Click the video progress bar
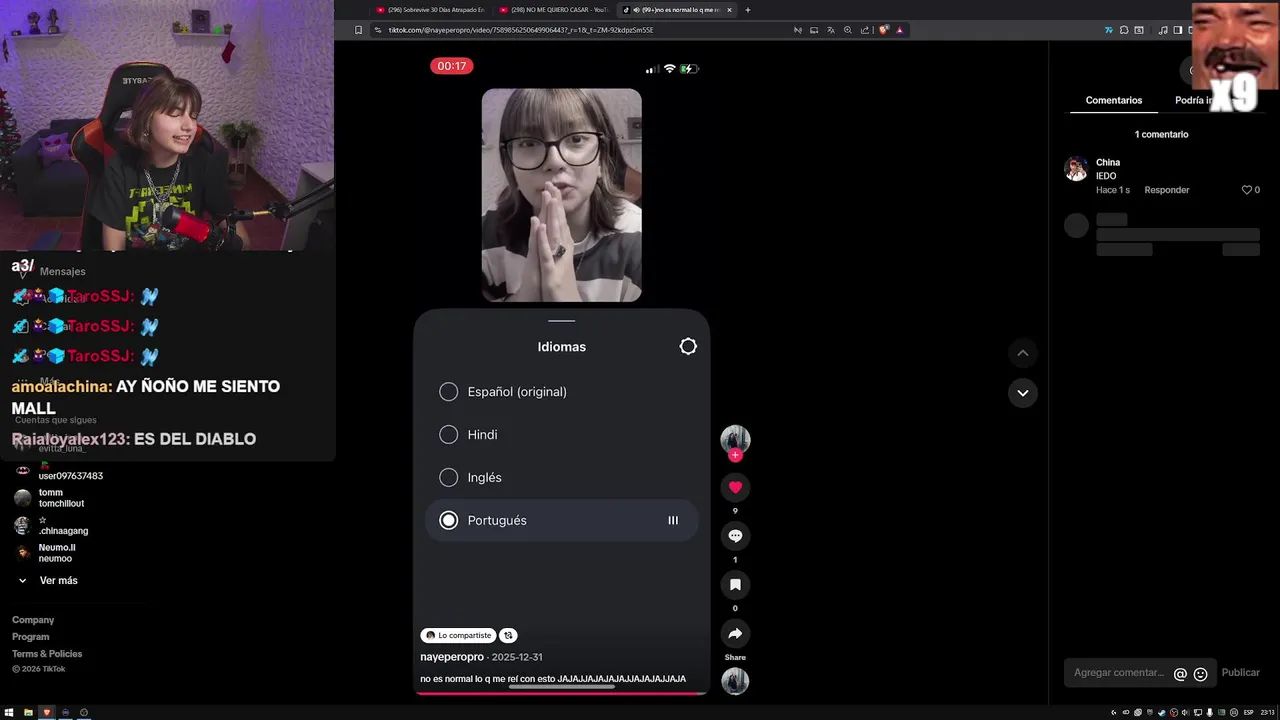 [x=561, y=692]
